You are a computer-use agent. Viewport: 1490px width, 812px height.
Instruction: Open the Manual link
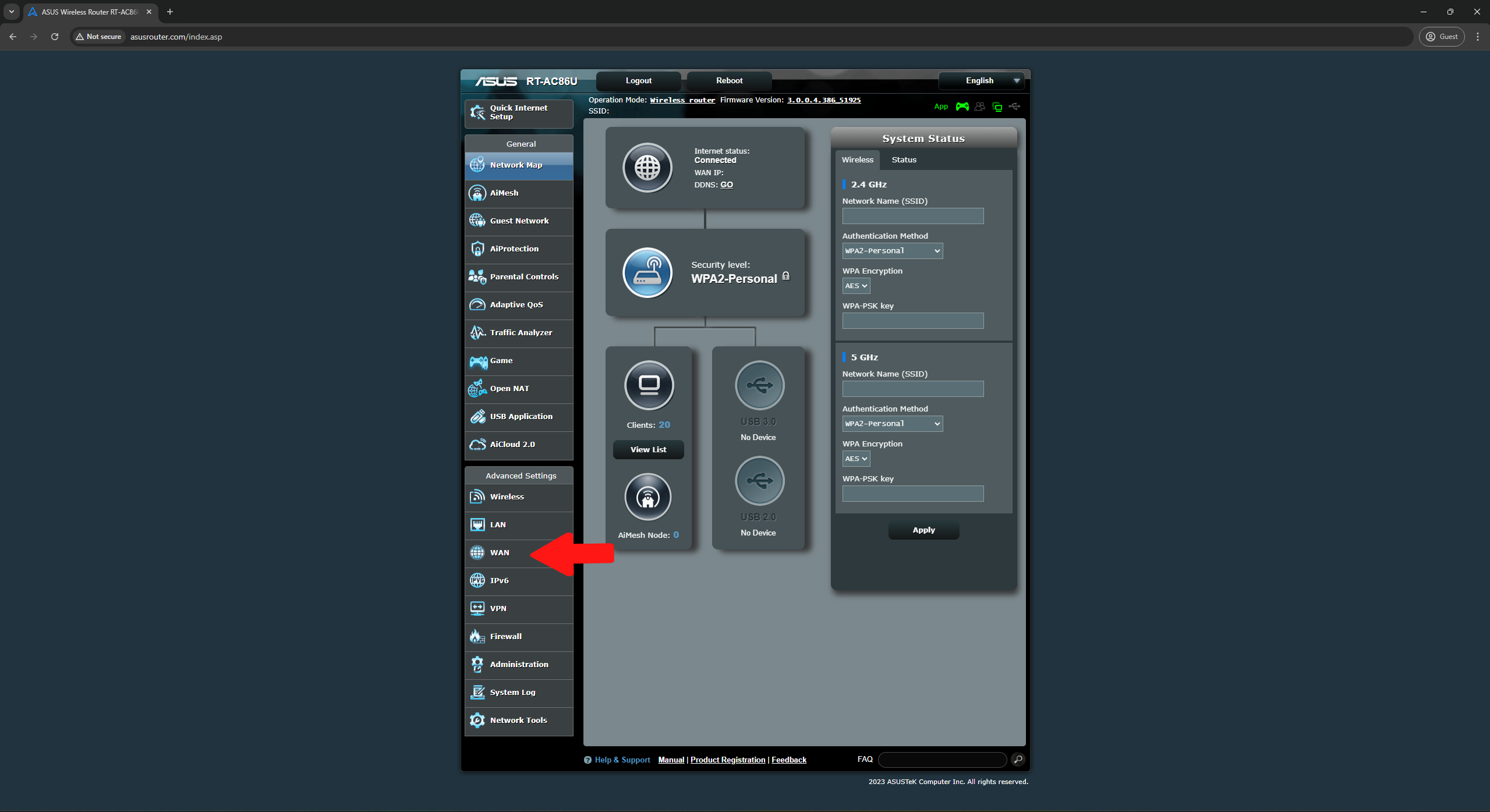pos(671,760)
